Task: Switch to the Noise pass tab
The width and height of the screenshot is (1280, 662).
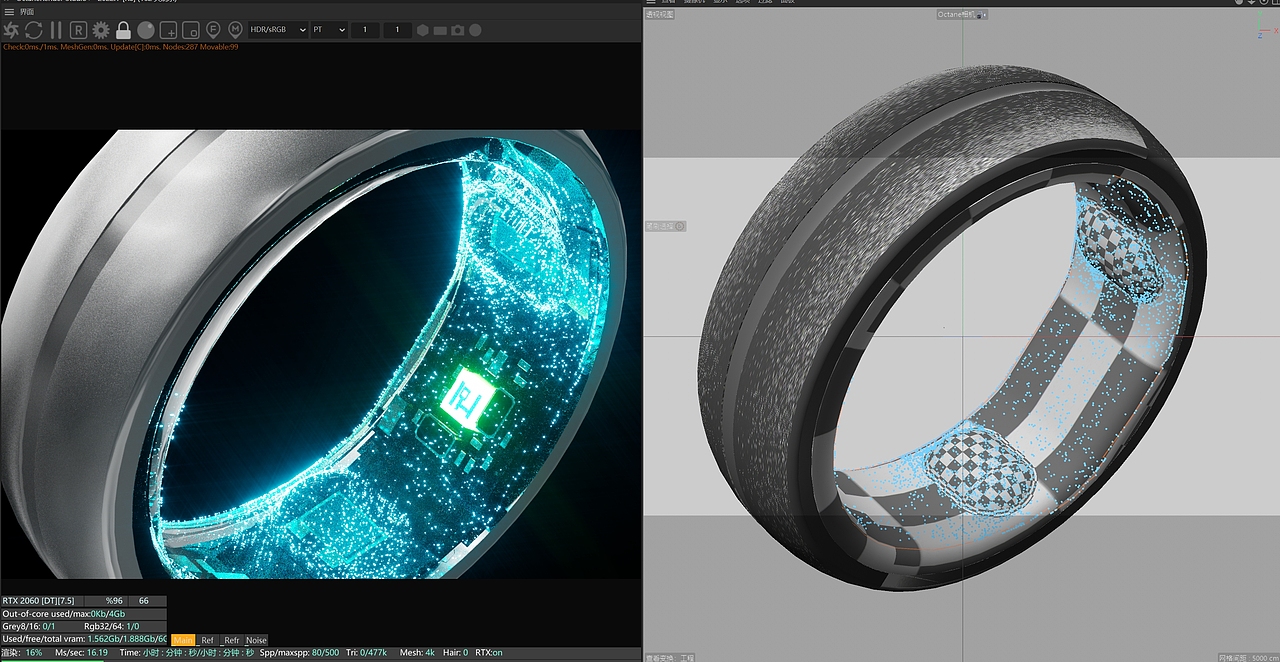Action: [257, 640]
